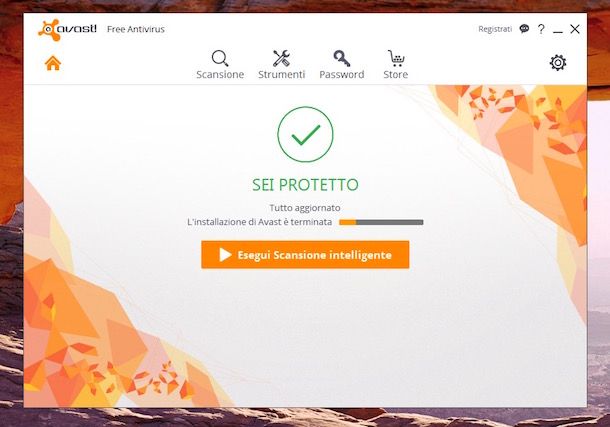Viewport: 610px width, 427px height.
Task: Open the feedback chat bubble icon
Action: (x=524, y=29)
